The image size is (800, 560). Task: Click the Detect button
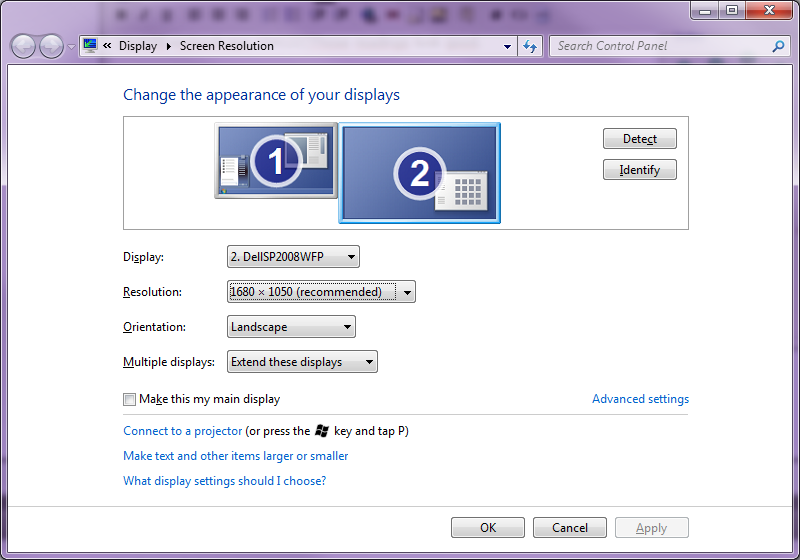click(x=640, y=139)
